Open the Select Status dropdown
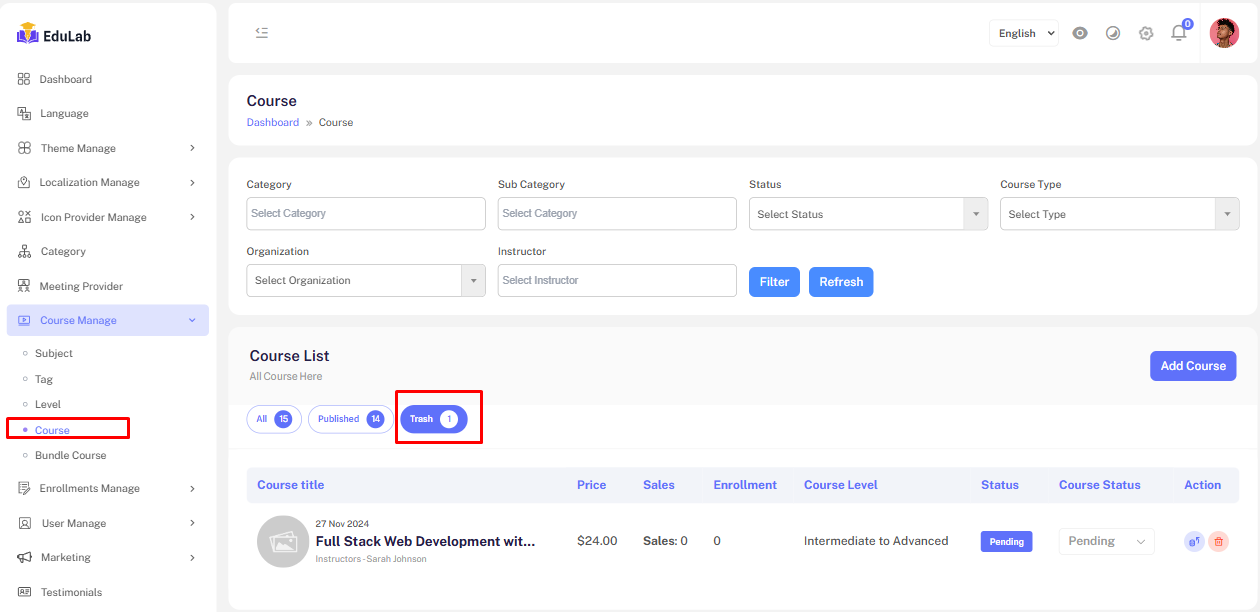Screen dimensions: 1260x612 [868, 214]
